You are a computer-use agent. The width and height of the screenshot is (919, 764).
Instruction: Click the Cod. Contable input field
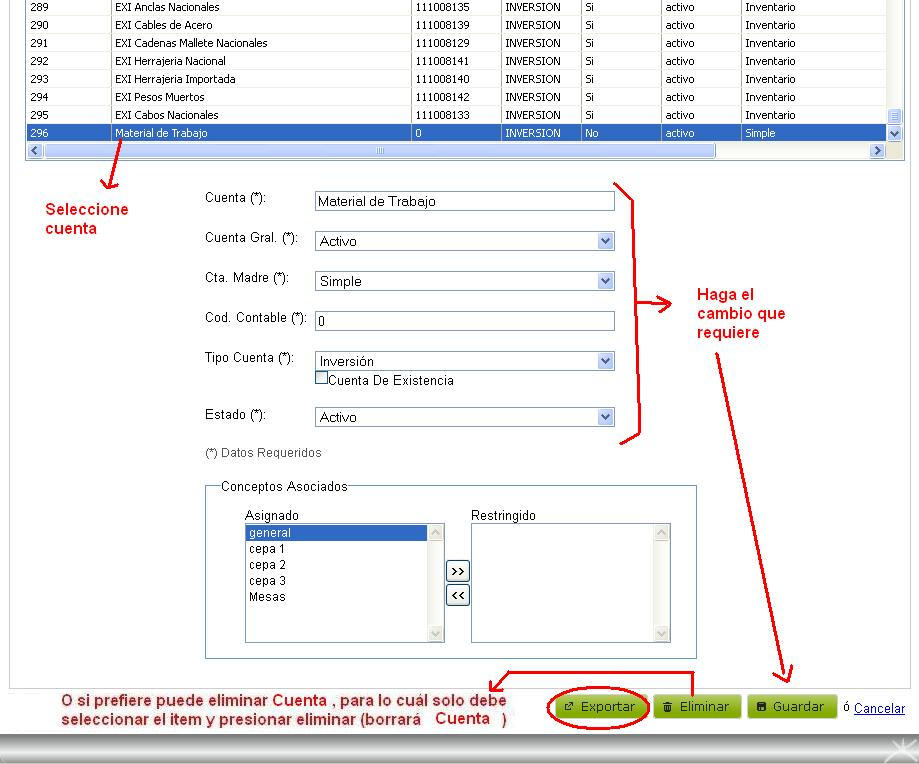(464, 320)
